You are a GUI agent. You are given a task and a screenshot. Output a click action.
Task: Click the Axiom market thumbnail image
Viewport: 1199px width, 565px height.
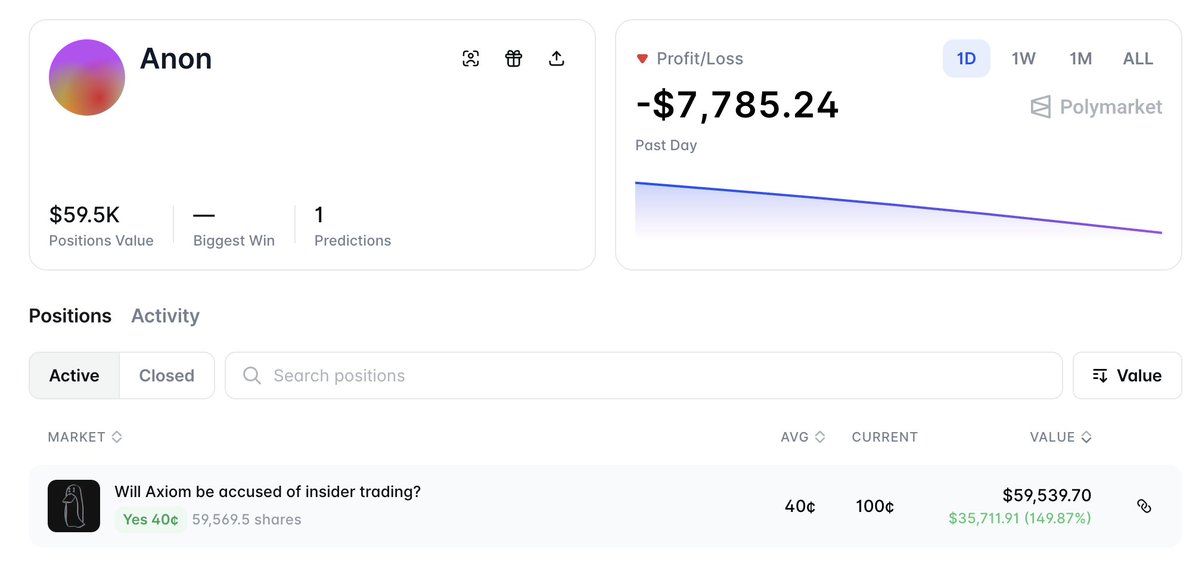(x=74, y=506)
